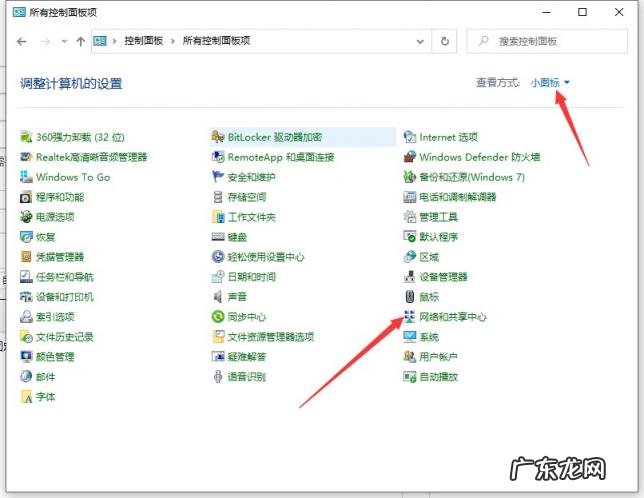Open the 电话和调制解调器 link

(x=458, y=197)
